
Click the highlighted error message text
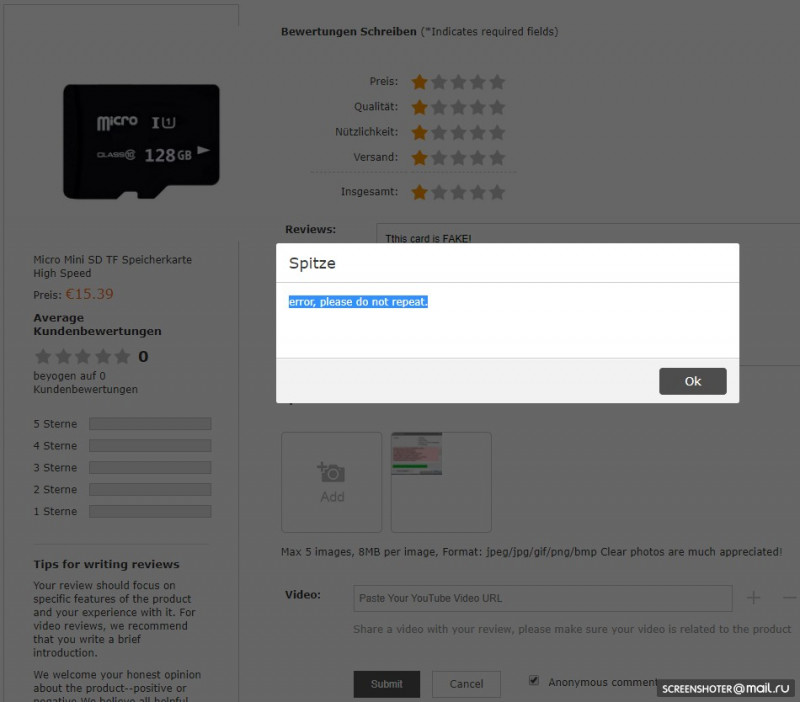[358, 302]
